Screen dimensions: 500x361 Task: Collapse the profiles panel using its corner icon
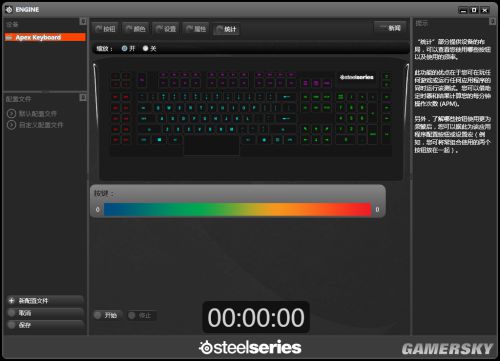coord(83,97)
